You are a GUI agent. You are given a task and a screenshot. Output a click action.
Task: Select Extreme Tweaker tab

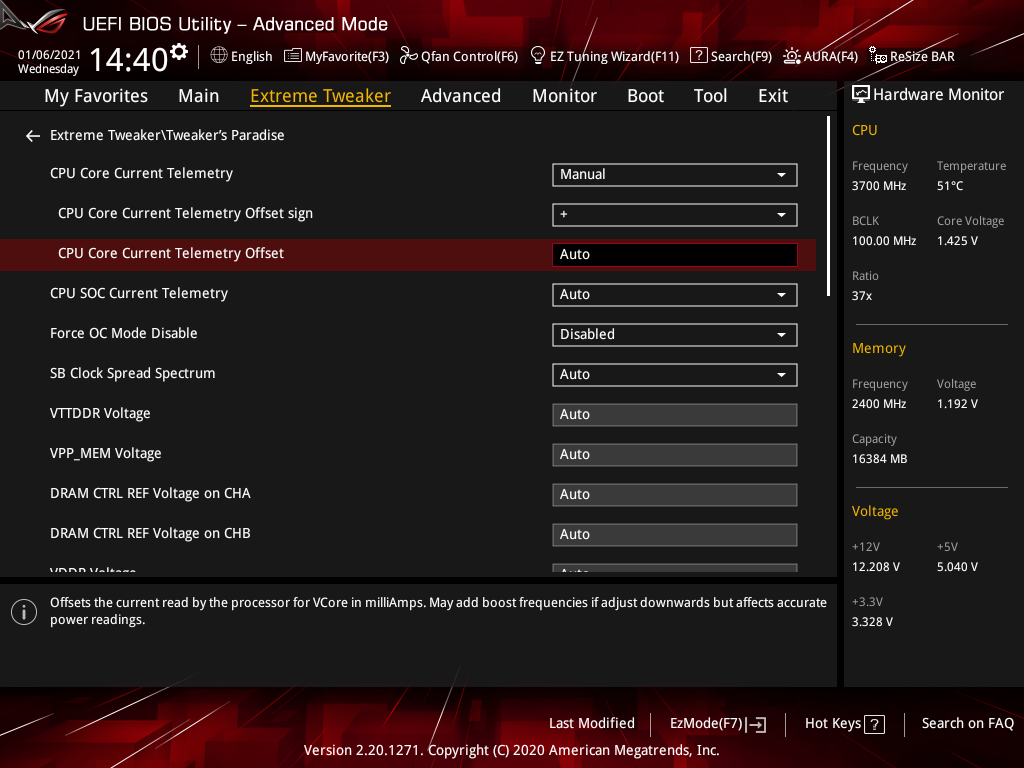321,96
